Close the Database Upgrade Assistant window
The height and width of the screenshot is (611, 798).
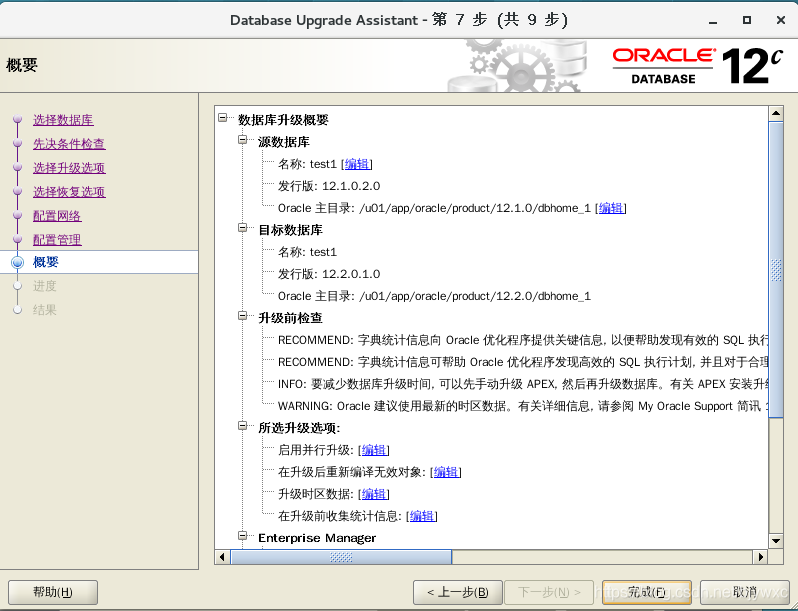coord(781,20)
